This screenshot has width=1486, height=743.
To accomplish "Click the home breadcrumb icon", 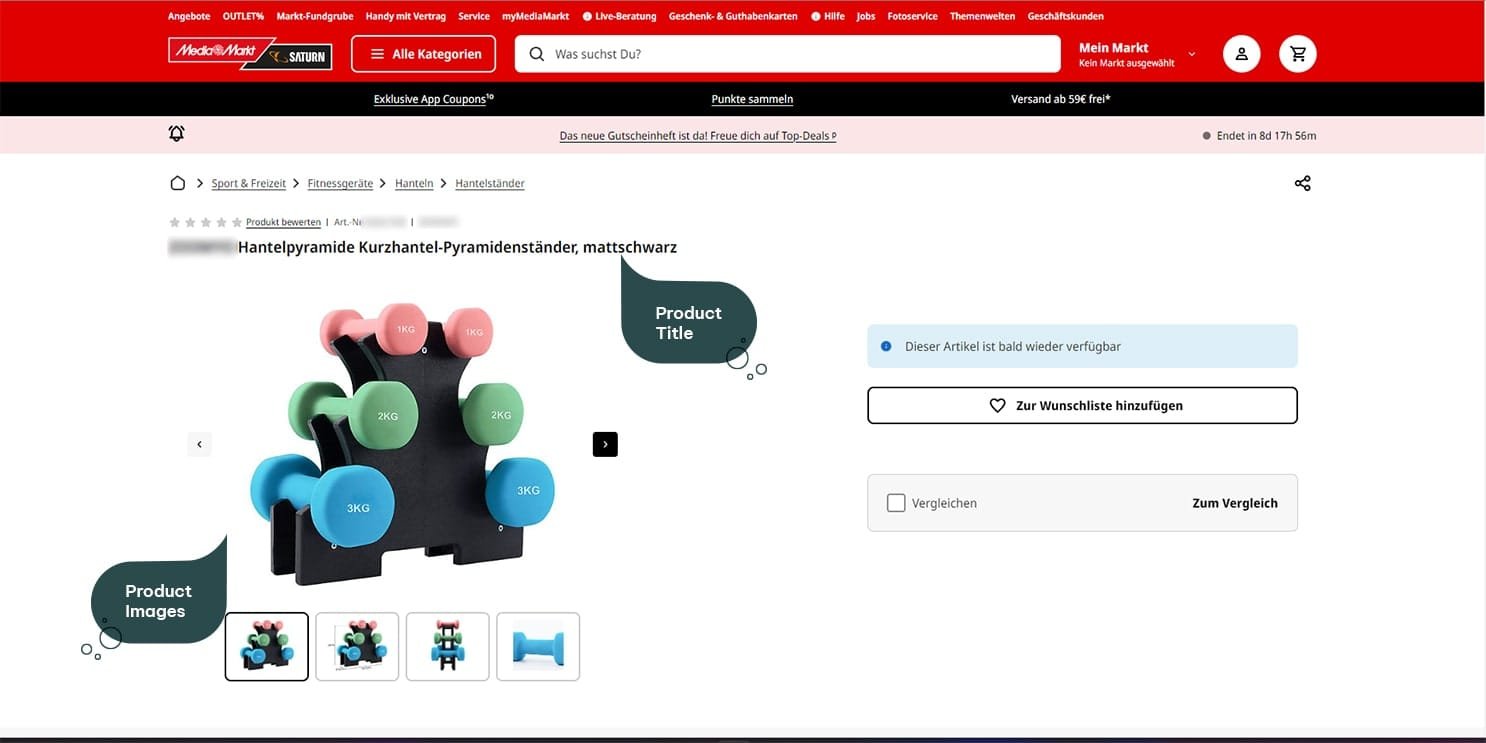I will tap(178, 183).
